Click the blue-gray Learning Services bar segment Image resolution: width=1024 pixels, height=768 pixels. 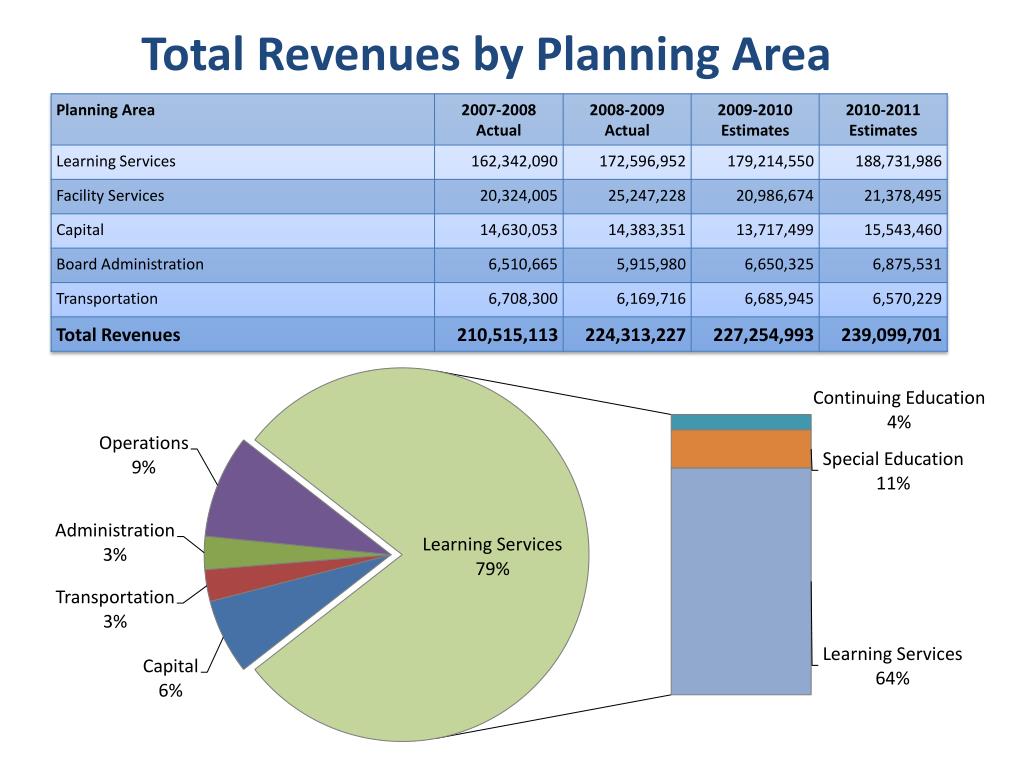pyautogui.click(x=741, y=581)
